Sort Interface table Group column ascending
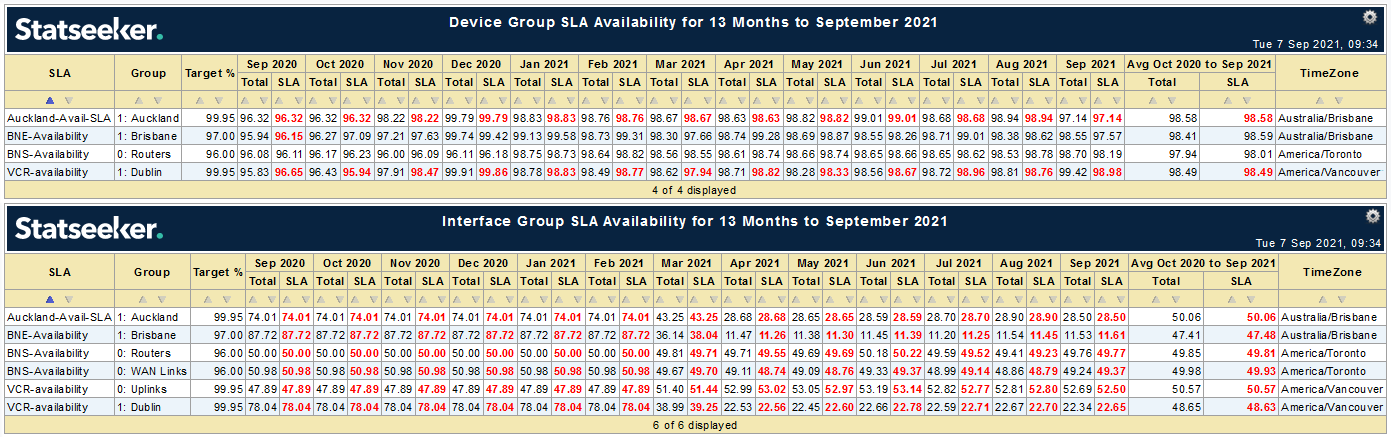 point(144,299)
